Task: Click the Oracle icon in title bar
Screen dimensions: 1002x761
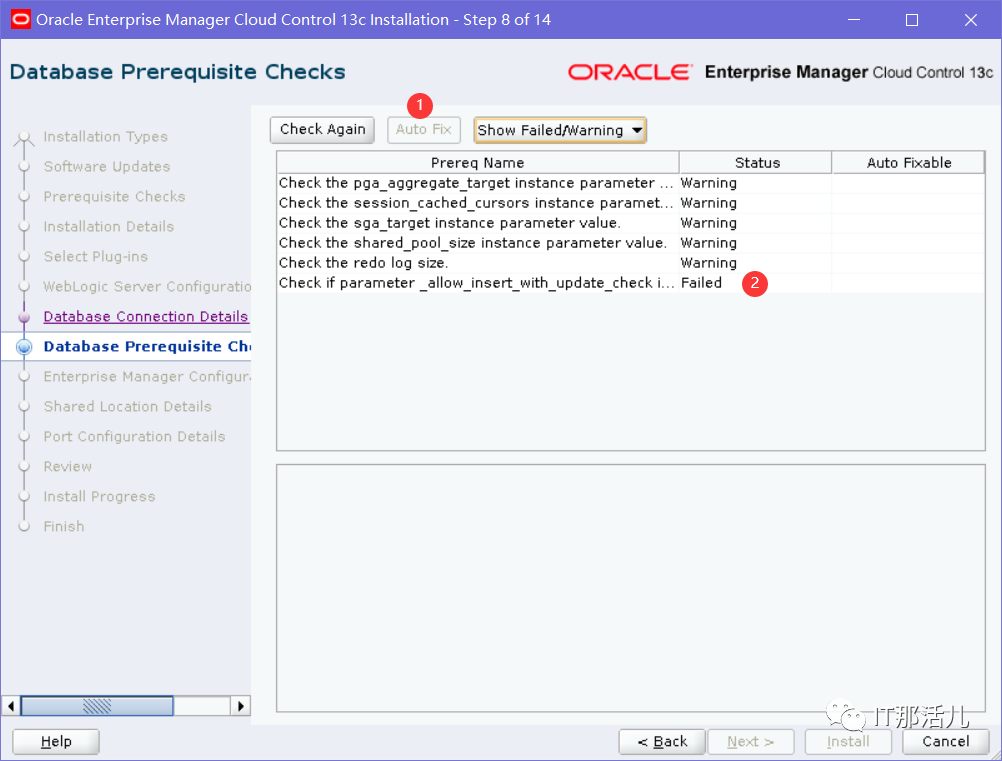Action: tap(20, 20)
